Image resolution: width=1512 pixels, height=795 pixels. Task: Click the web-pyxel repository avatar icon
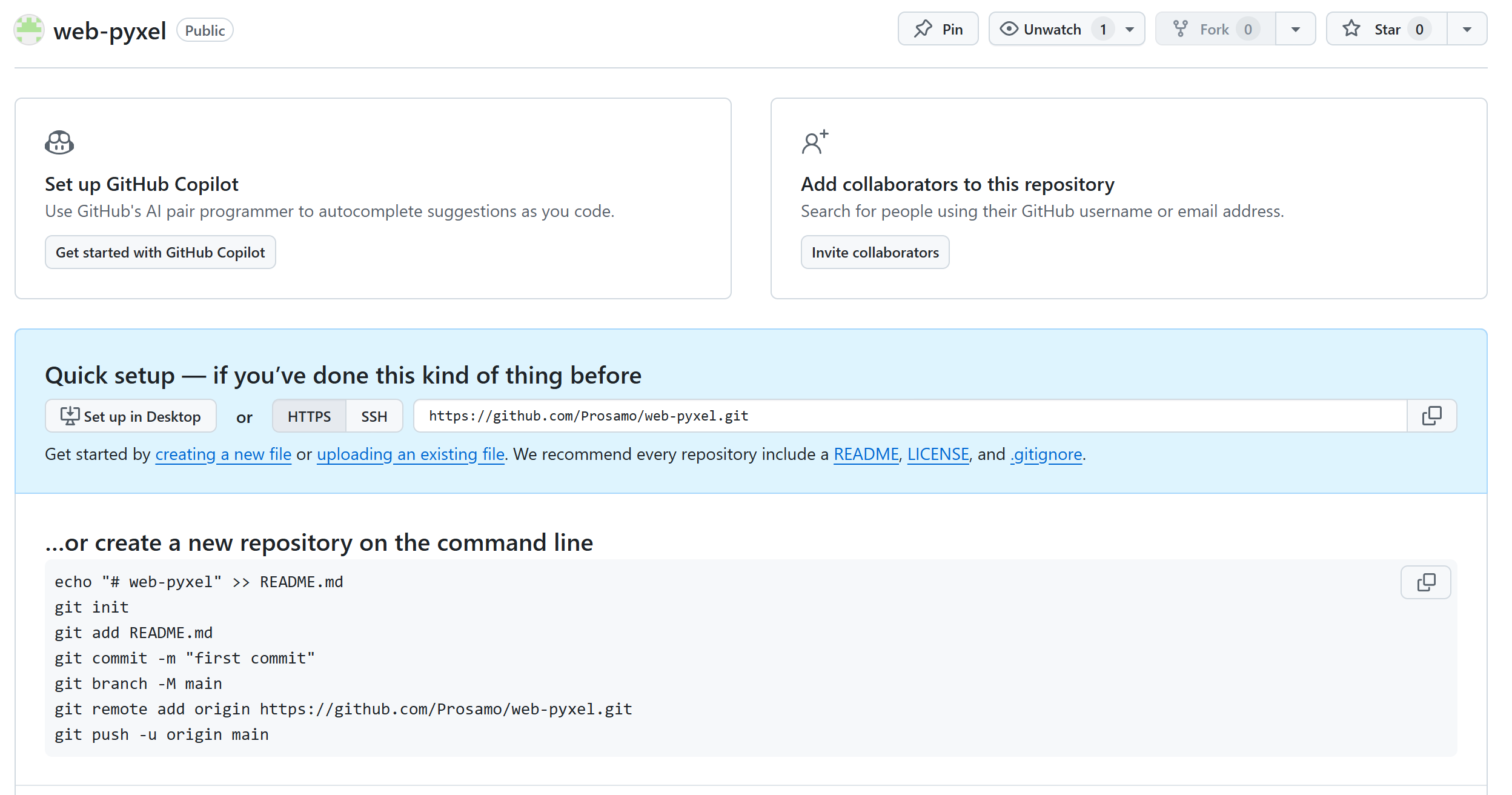tap(29, 30)
